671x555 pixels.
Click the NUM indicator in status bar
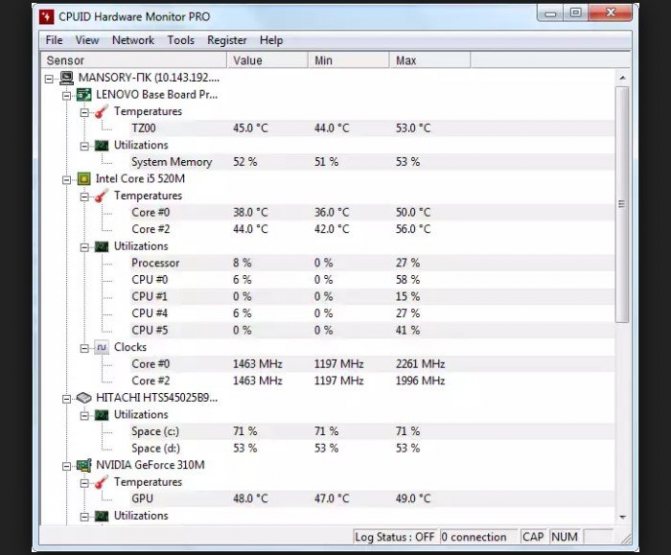pos(564,537)
